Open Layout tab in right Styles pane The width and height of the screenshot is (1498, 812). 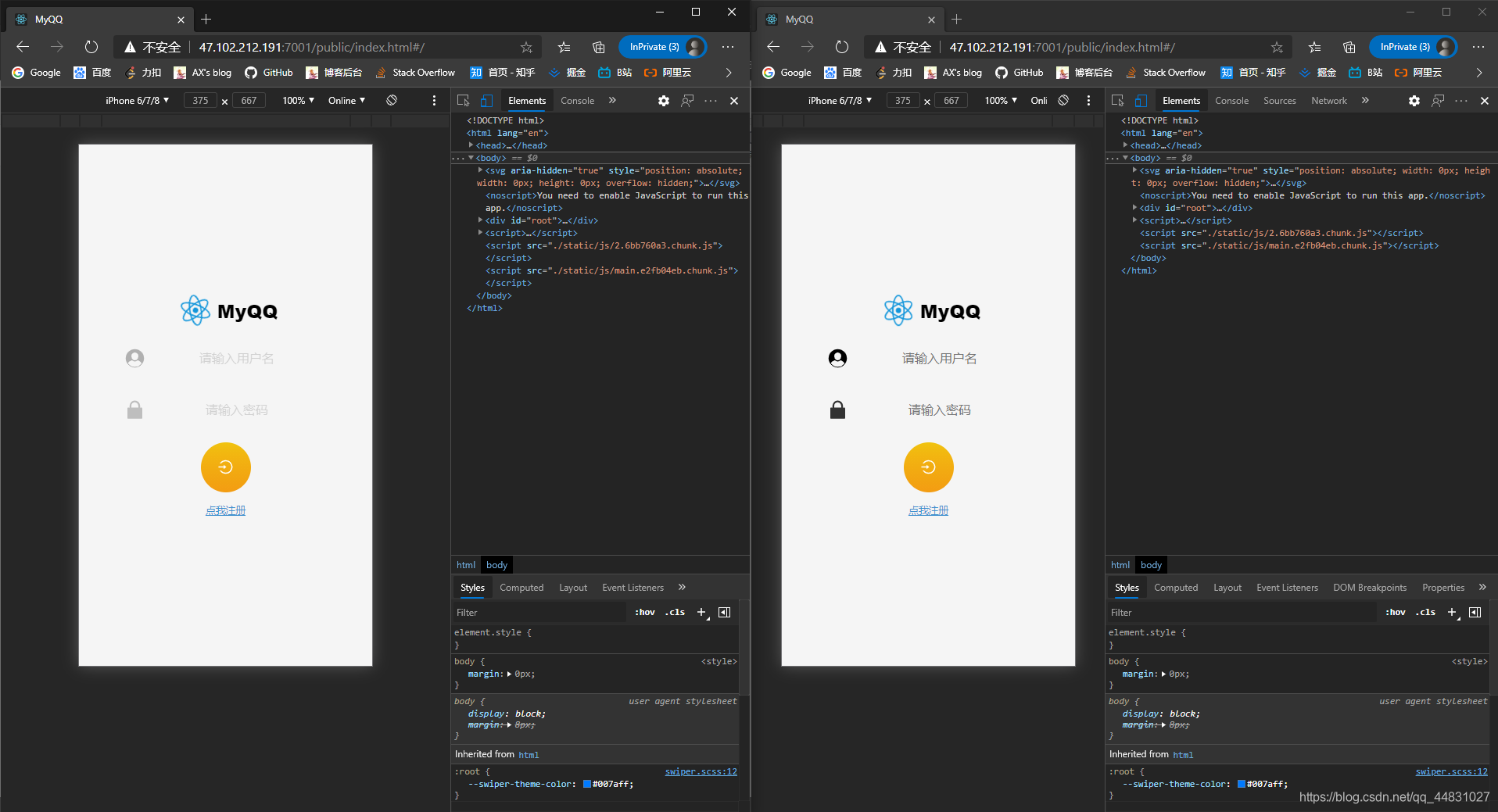(1227, 588)
